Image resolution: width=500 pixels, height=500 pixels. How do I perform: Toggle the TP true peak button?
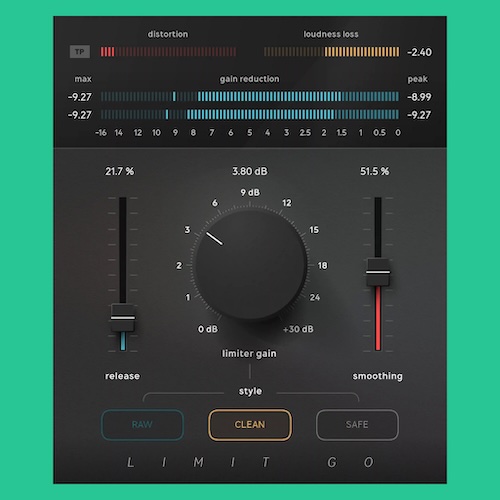(x=80, y=52)
